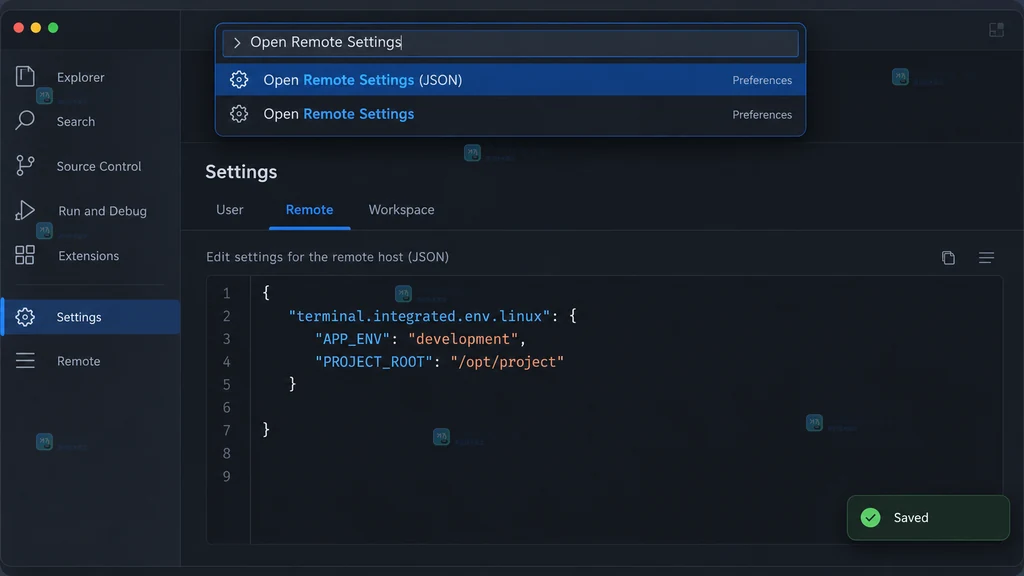
Task: Click the macOS red close window button
Action: 19,27
